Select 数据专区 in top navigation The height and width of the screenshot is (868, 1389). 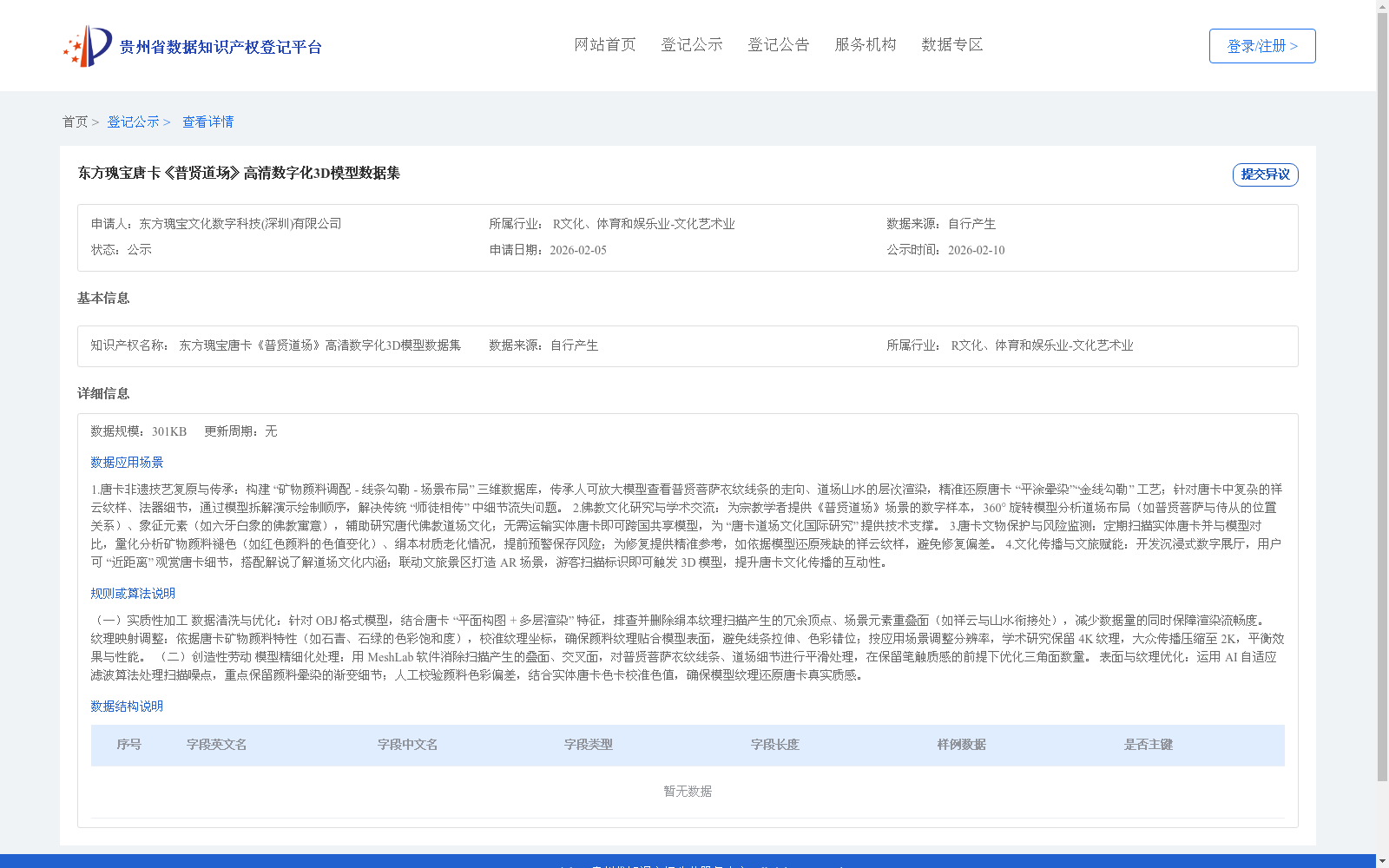click(952, 44)
